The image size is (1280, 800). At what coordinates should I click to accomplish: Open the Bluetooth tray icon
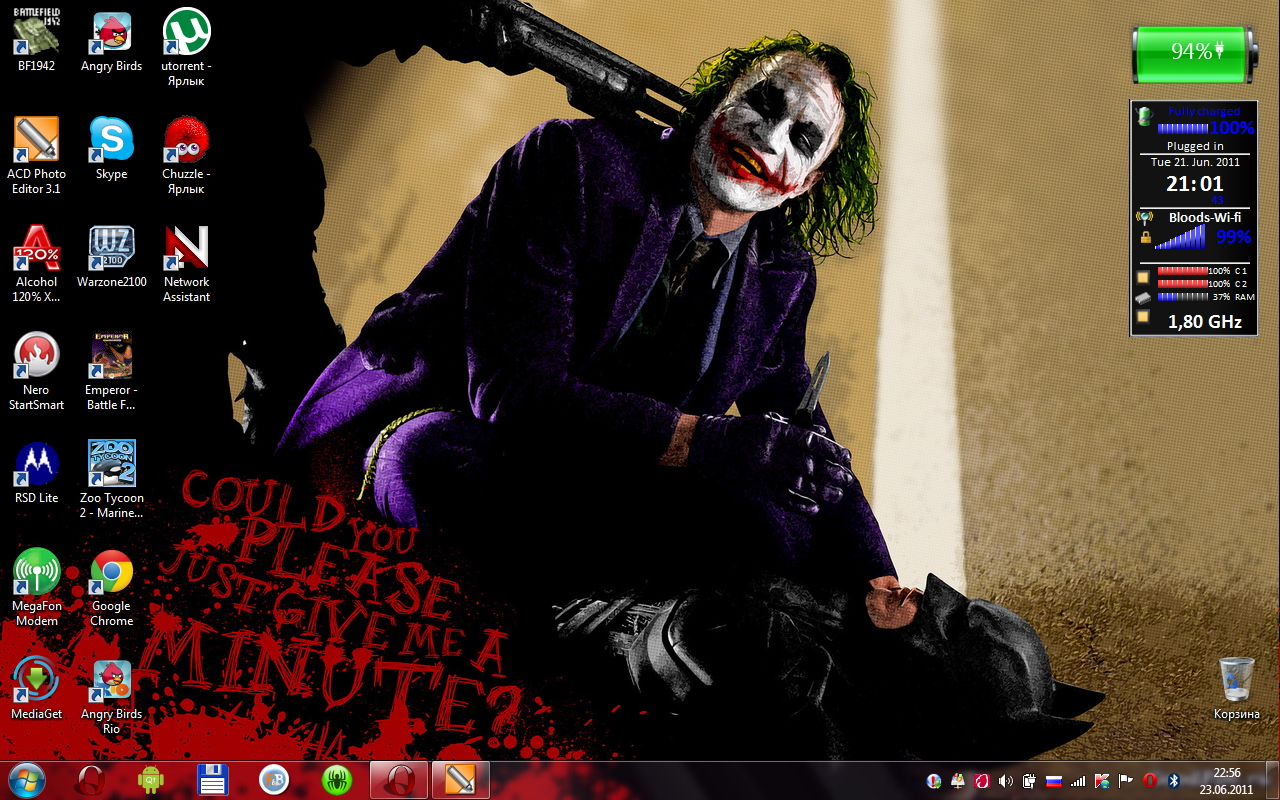[1175, 780]
